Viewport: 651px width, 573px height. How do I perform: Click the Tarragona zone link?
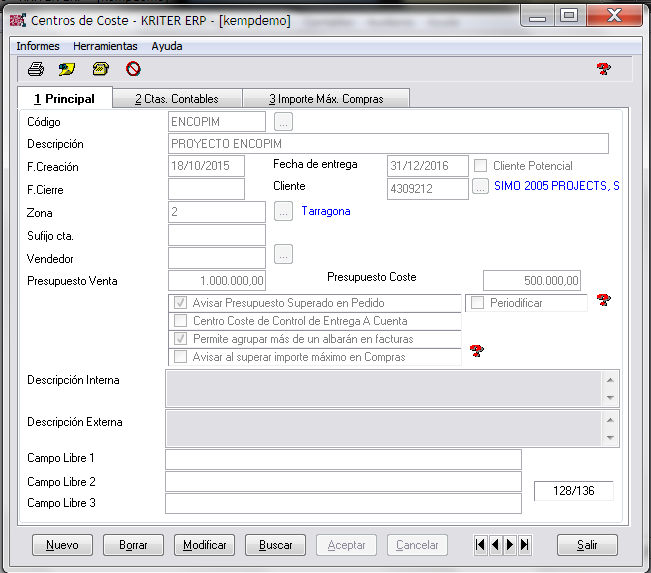tap(326, 211)
